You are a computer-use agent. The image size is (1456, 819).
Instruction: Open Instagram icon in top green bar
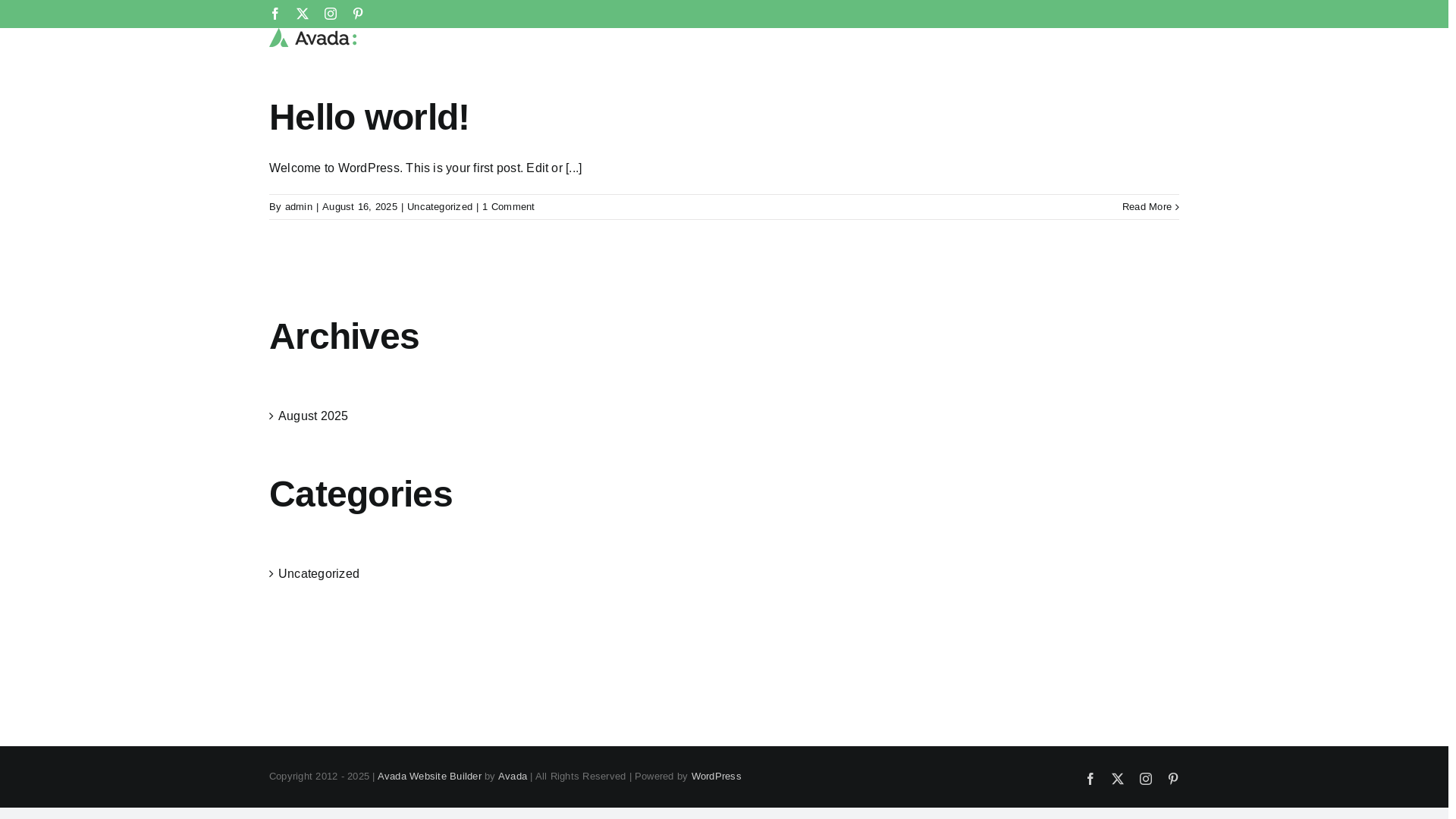pos(331,14)
